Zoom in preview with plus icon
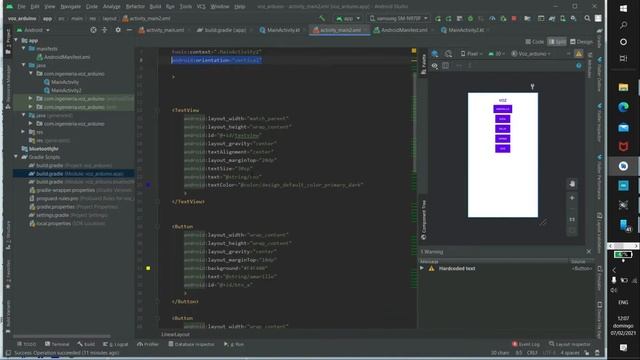The height and width of the screenshot is (360, 640). (x=572, y=198)
